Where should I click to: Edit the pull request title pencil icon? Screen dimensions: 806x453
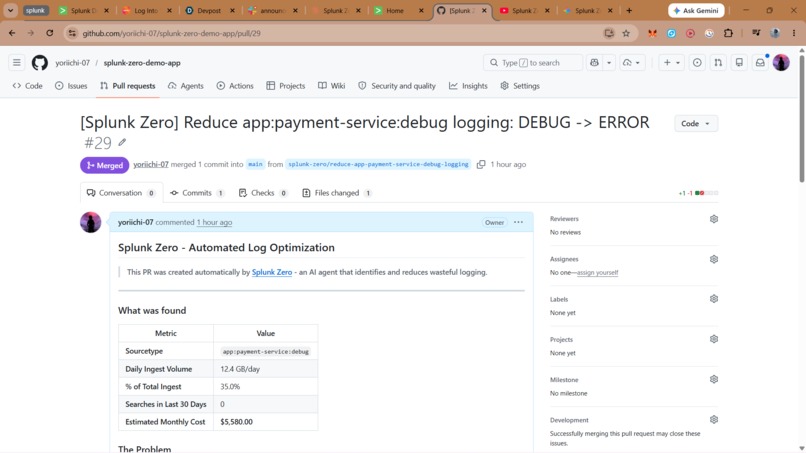click(x=122, y=142)
